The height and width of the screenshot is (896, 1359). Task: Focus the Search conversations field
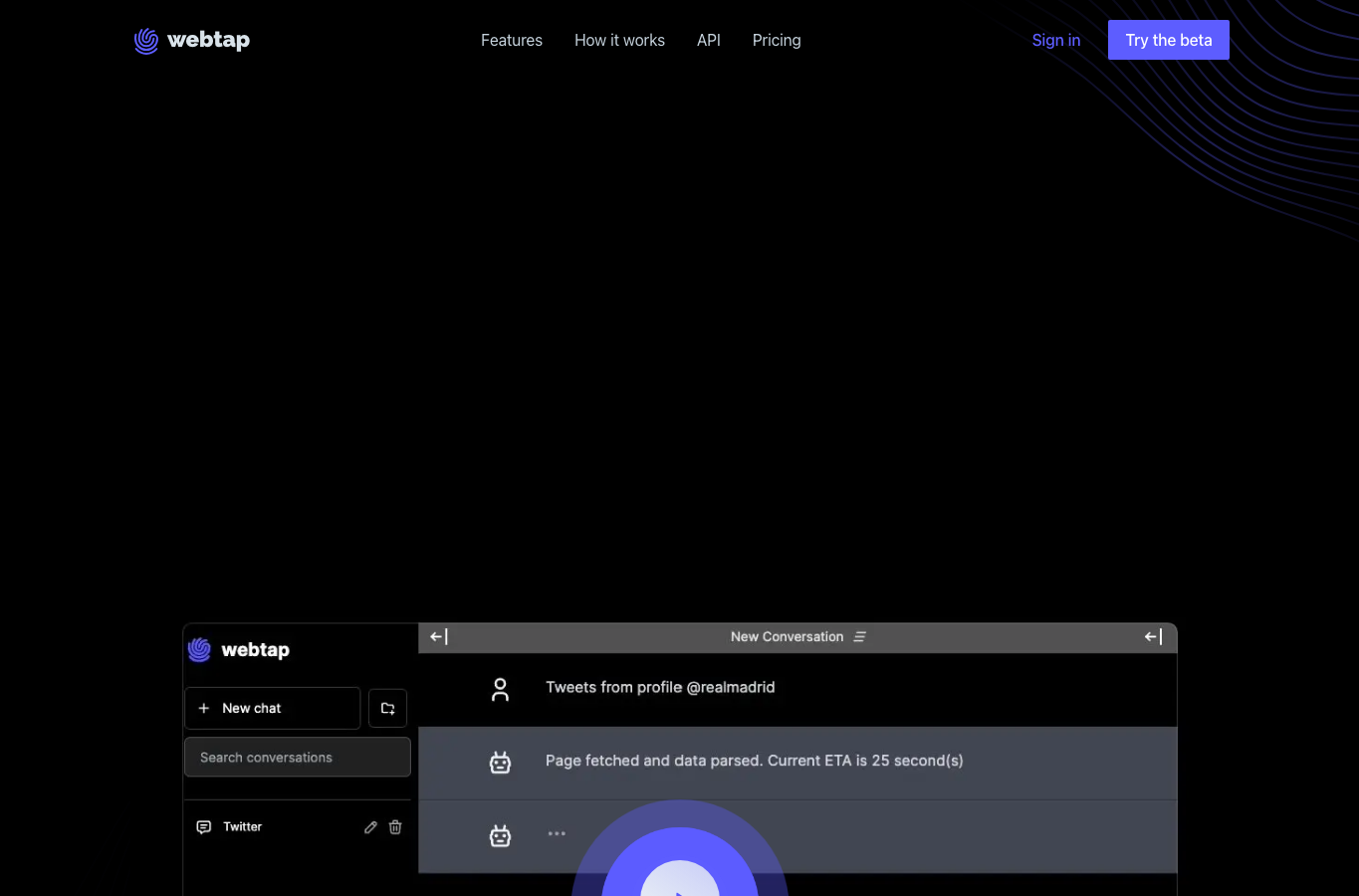(x=298, y=758)
